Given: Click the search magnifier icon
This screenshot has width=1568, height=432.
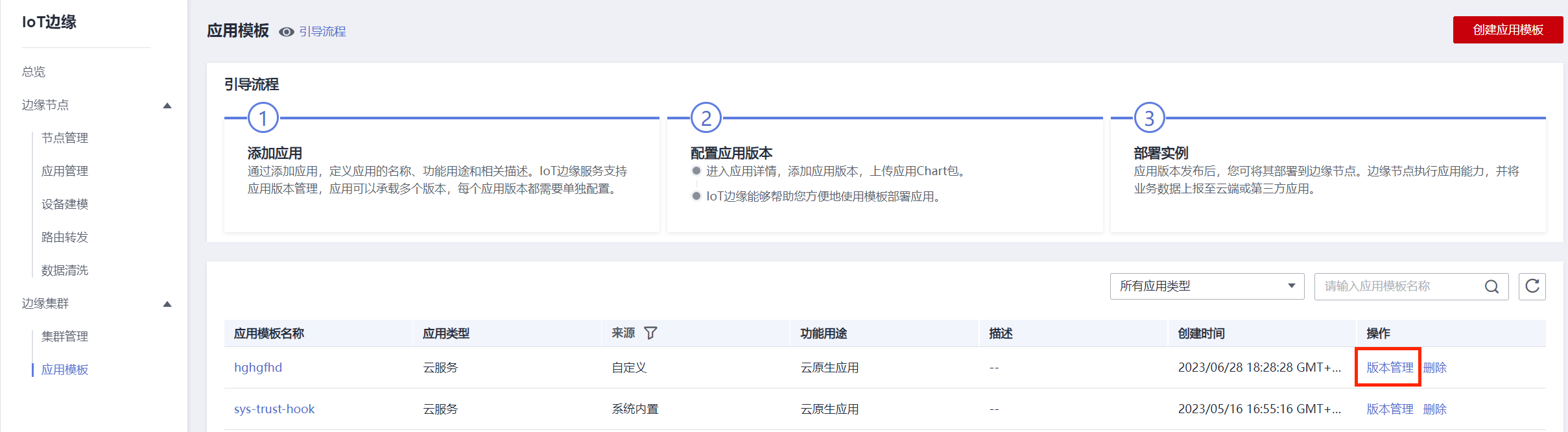Looking at the screenshot, I should (1491, 286).
